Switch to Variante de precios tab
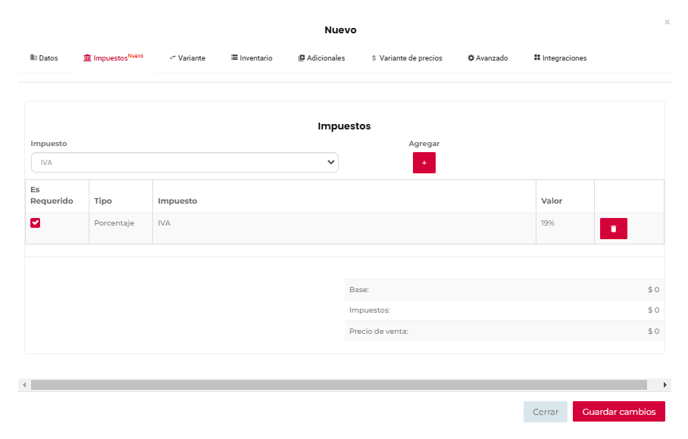The image size is (688, 439). [x=406, y=58]
